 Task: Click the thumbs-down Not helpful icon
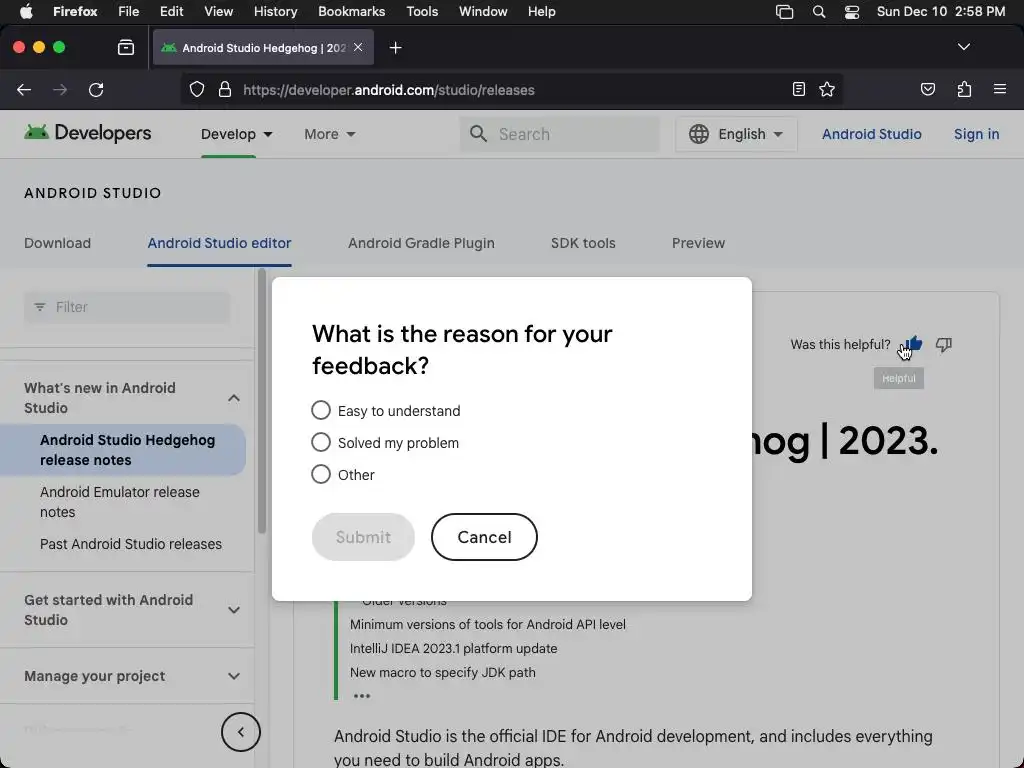(x=944, y=344)
